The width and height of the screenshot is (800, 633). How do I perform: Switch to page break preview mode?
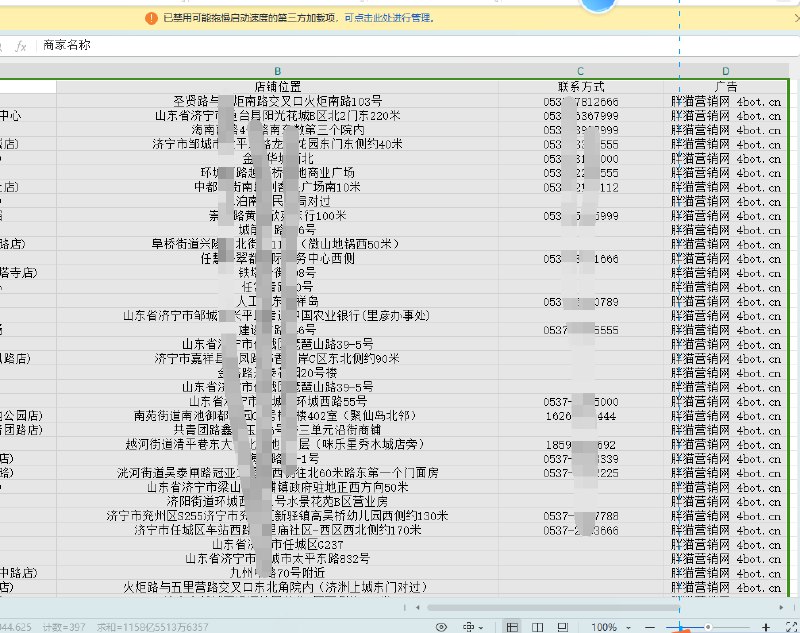tap(561, 626)
